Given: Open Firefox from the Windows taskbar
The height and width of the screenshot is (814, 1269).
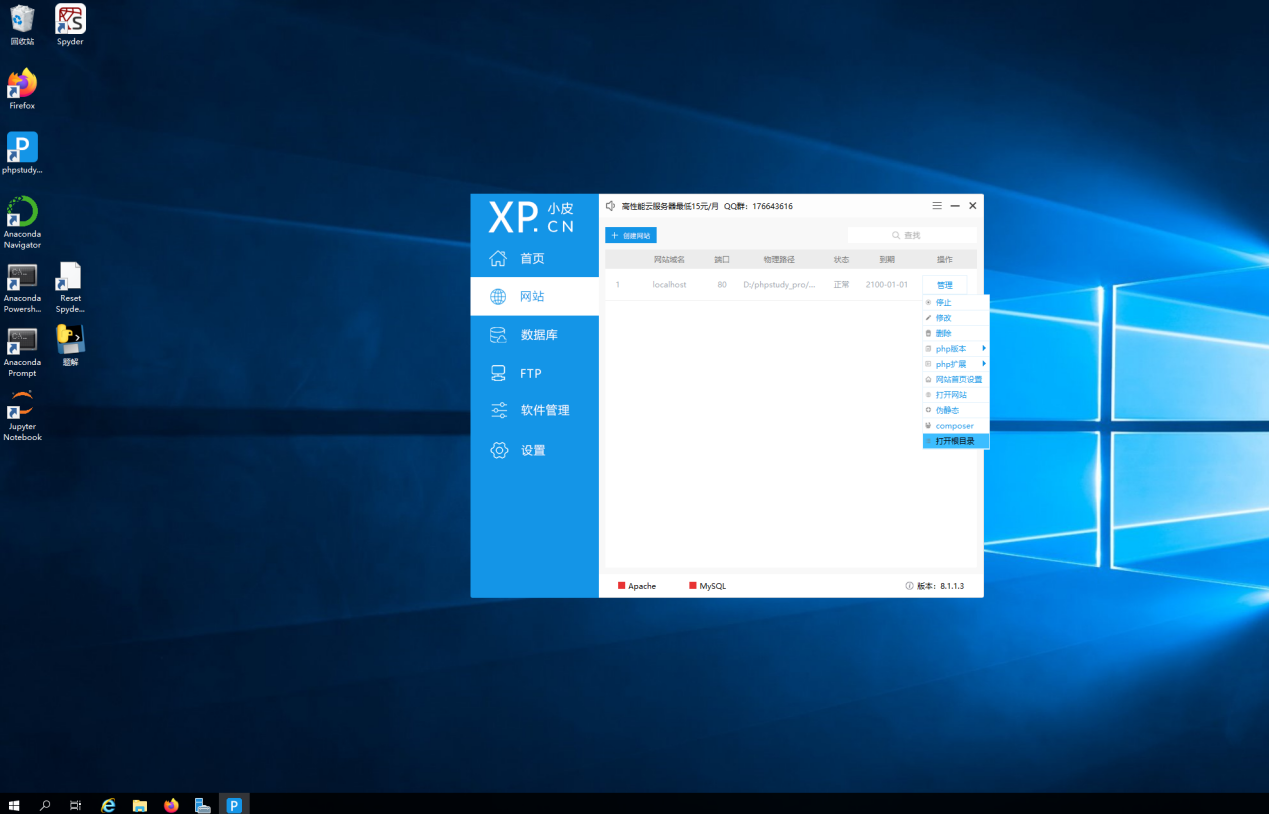Looking at the screenshot, I should 171,805.
